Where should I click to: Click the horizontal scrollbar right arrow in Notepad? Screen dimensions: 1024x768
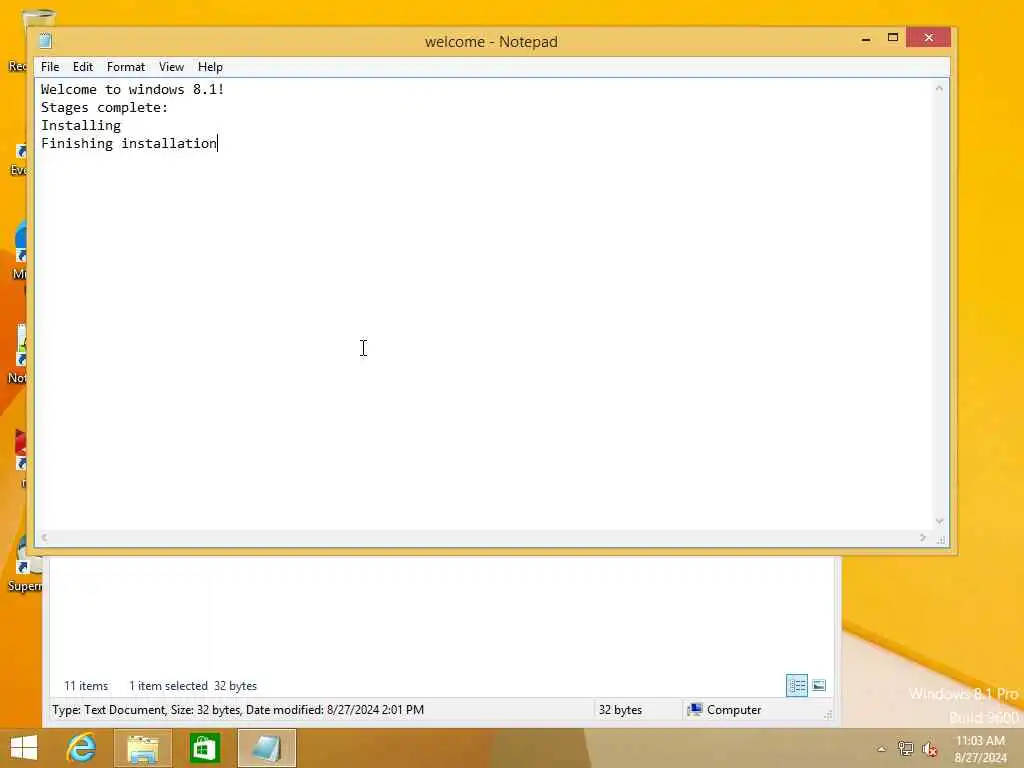pyautogui.click(x=923, y=537)
